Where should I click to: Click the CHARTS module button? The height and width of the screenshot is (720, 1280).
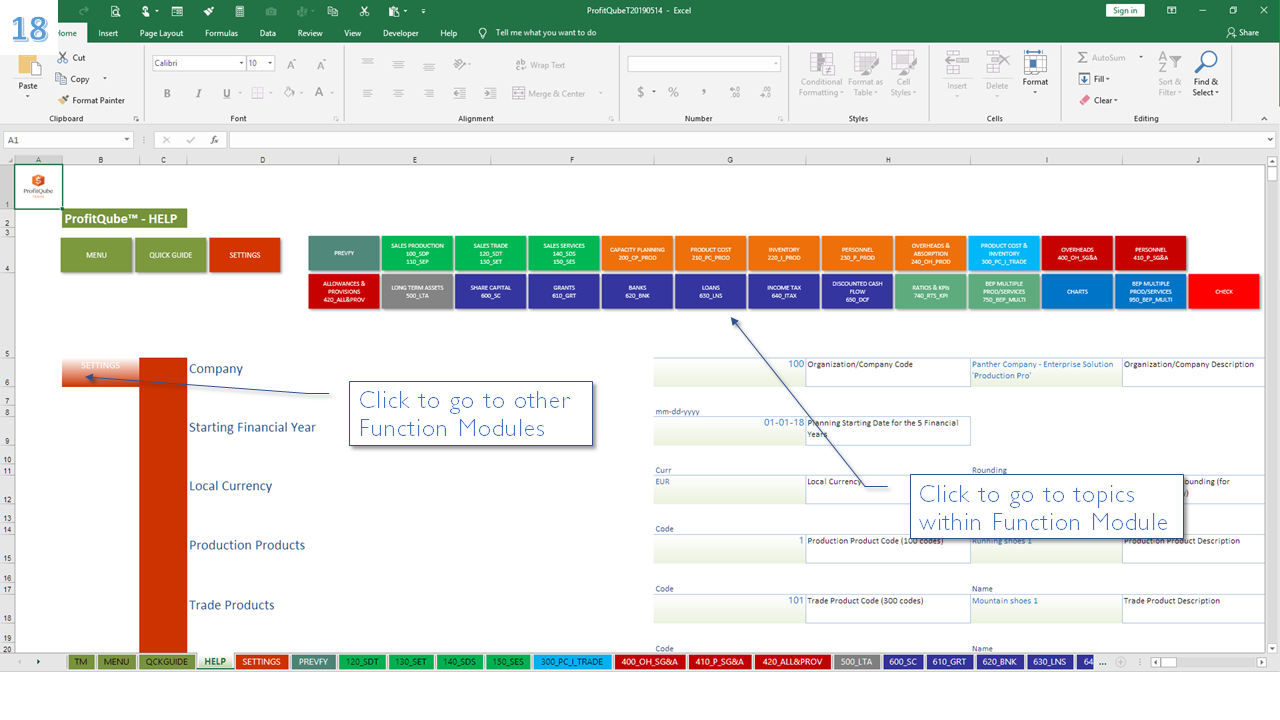1077,291
